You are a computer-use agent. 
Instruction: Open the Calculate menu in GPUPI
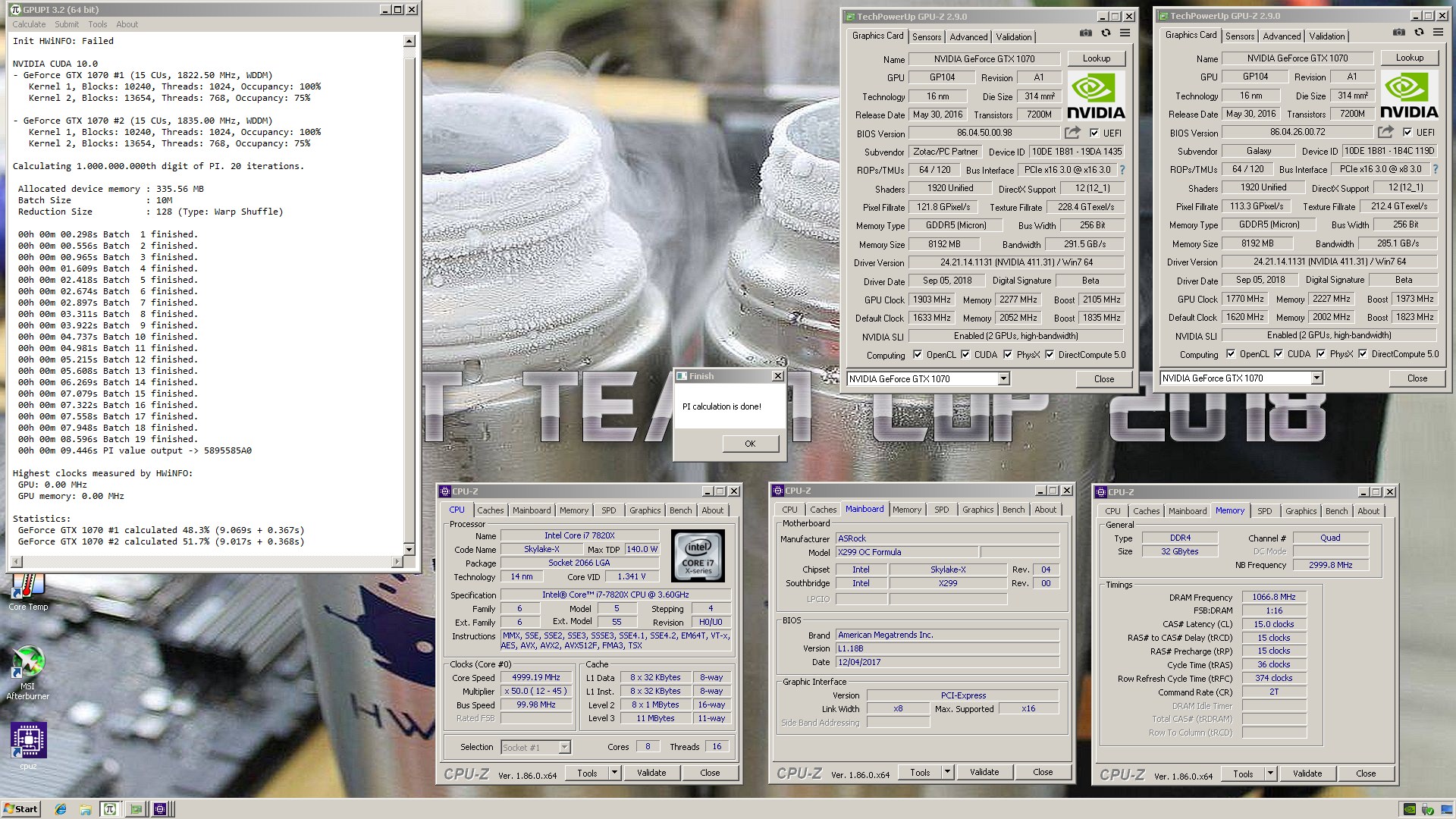(29, 24)
